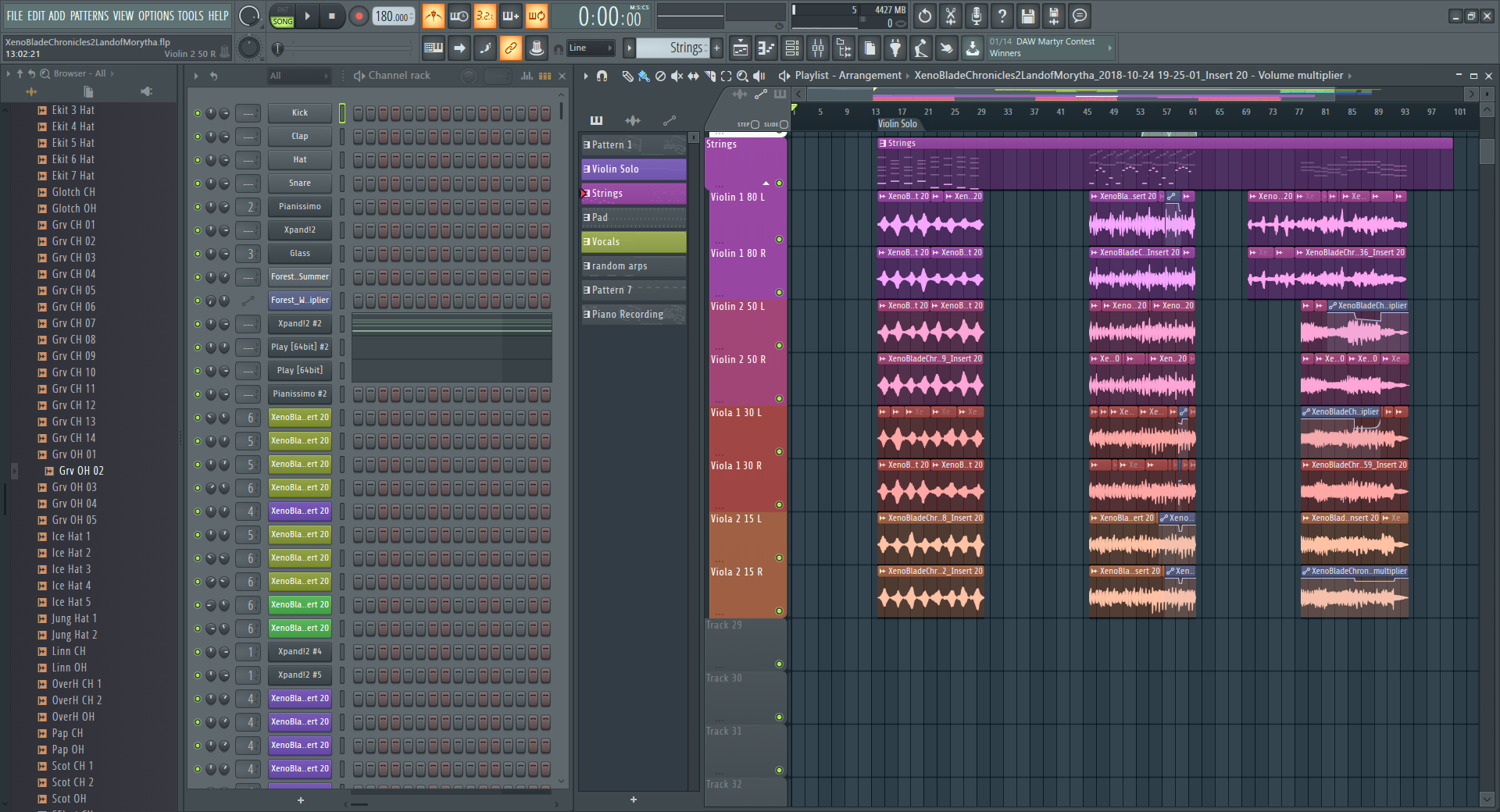1500x812 pixels.
Task: Toggle the STEP editing checkbox
Action: tap(755, 125)
